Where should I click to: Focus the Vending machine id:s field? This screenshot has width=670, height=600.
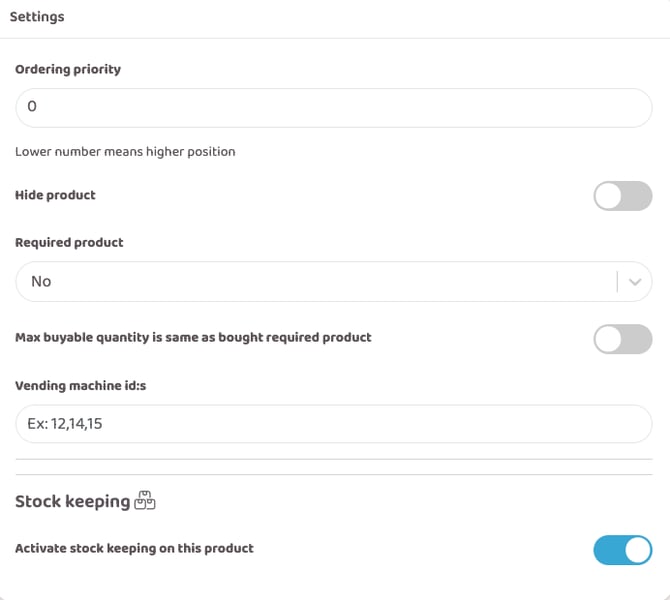point(333,424)
